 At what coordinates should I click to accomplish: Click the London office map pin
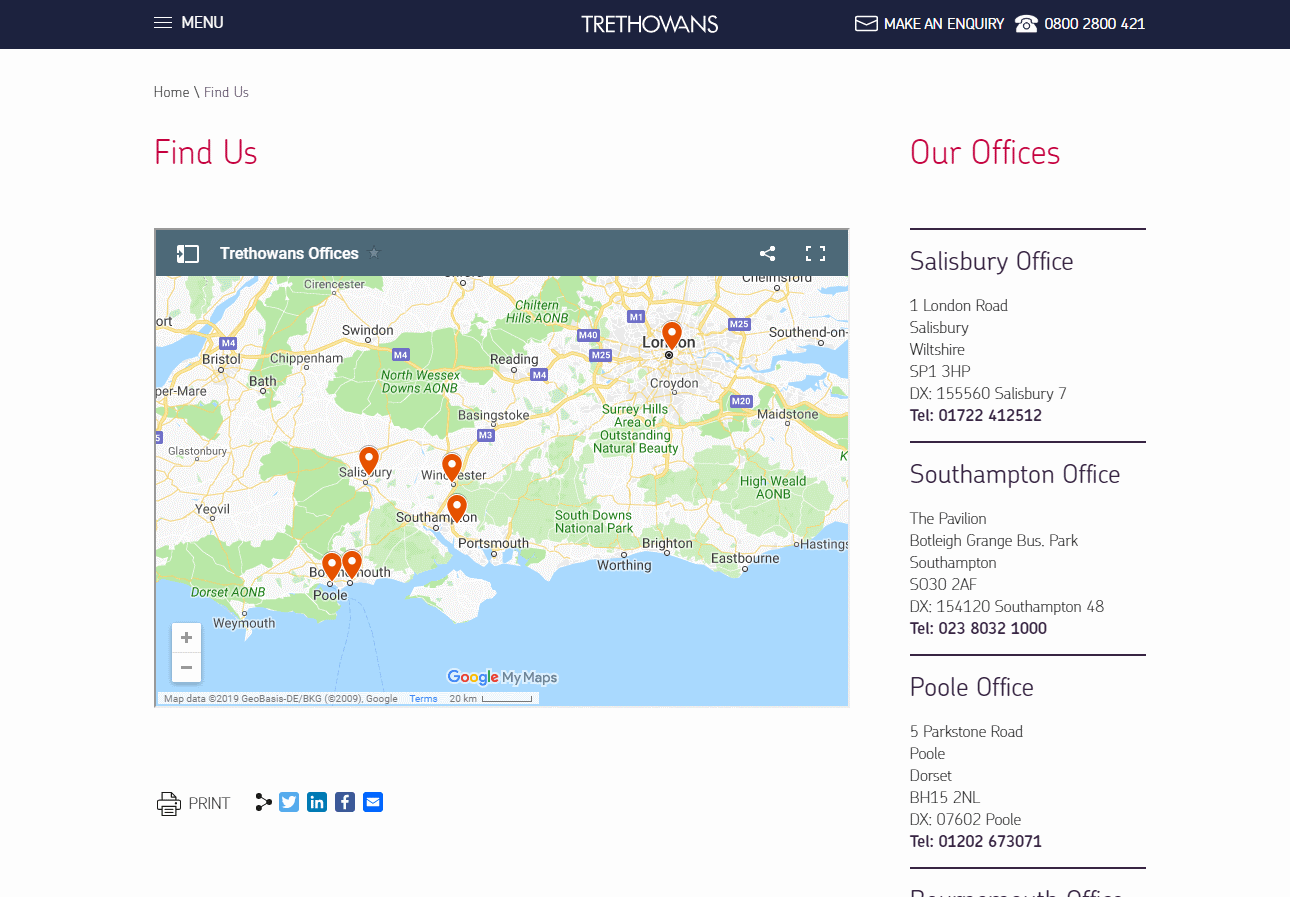click(672, 334)
